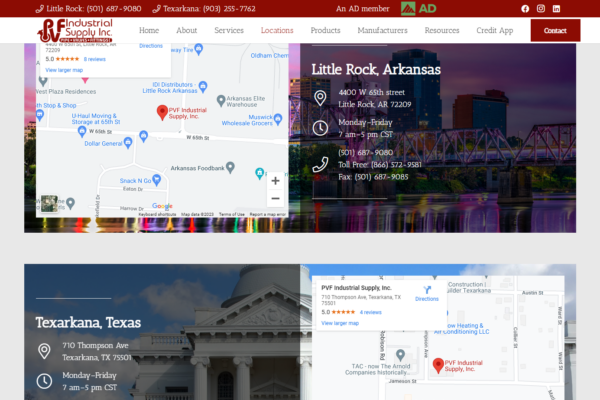Open the About menu item

pos(186,30)
